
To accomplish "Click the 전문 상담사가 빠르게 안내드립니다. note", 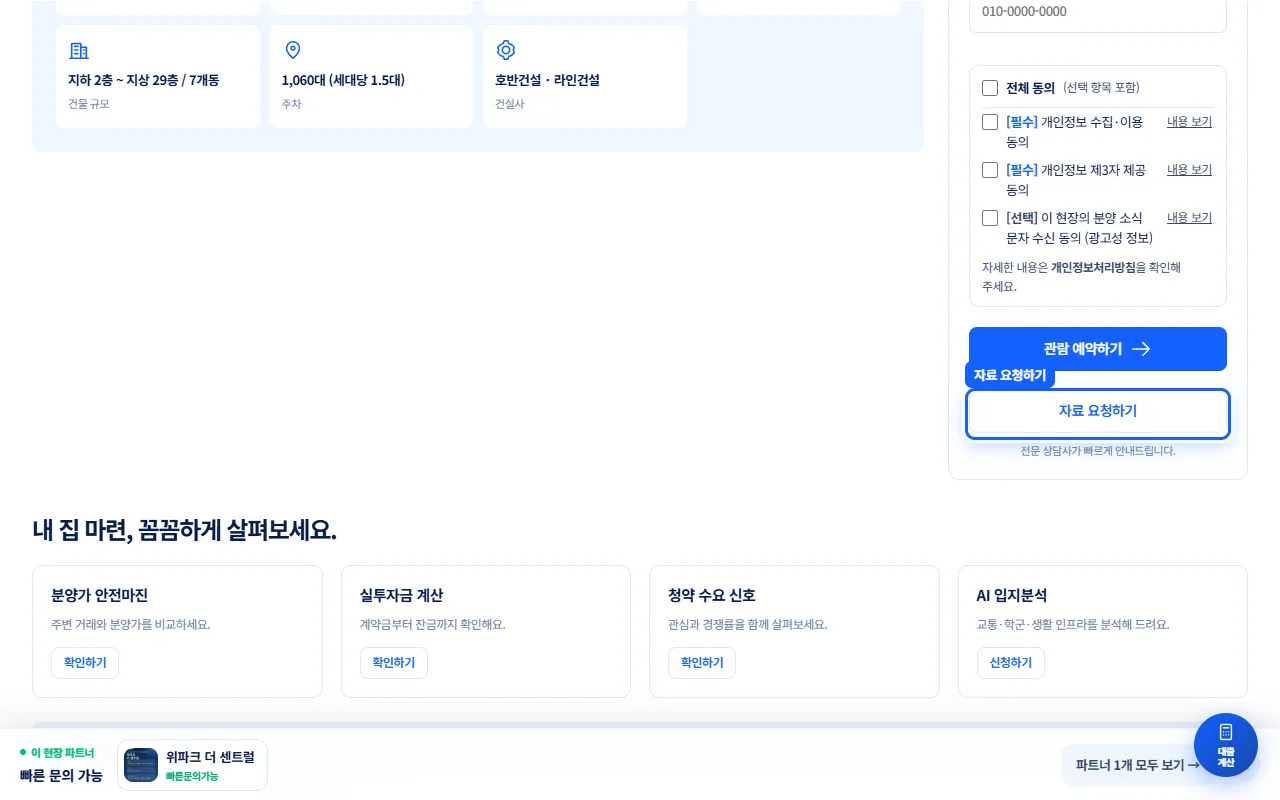I will tap(1098, 451).
